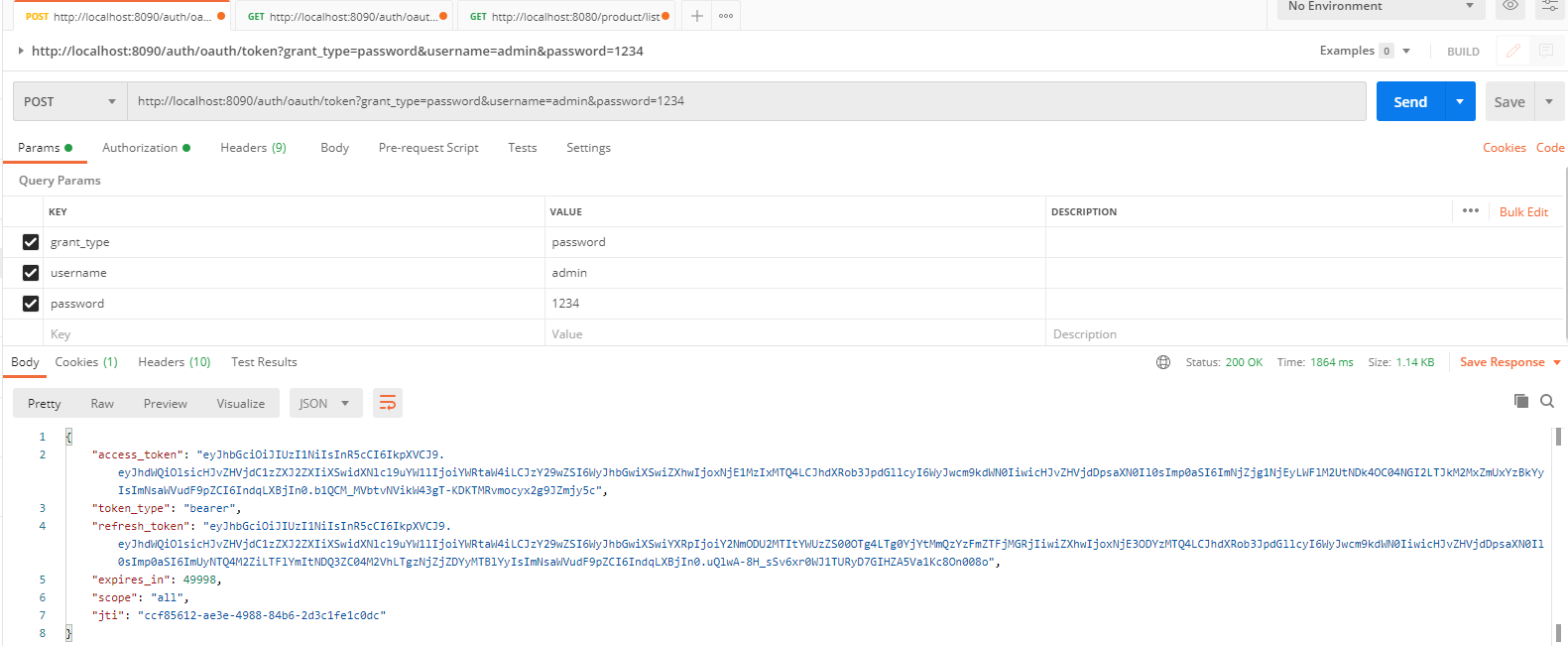This screenshot has height=646, width=1568.
Task: Open the Pre-request Script tab
Action: 428,148
